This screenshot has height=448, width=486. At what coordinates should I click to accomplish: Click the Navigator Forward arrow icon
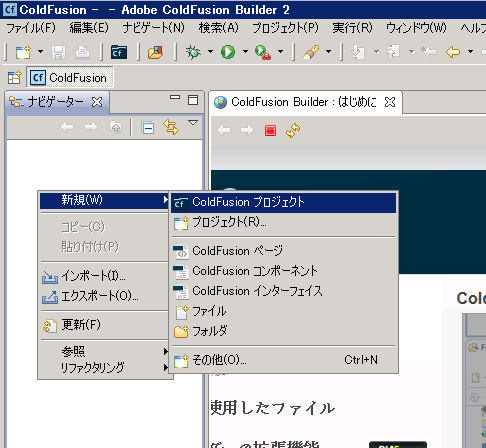[x=91, y=127]
